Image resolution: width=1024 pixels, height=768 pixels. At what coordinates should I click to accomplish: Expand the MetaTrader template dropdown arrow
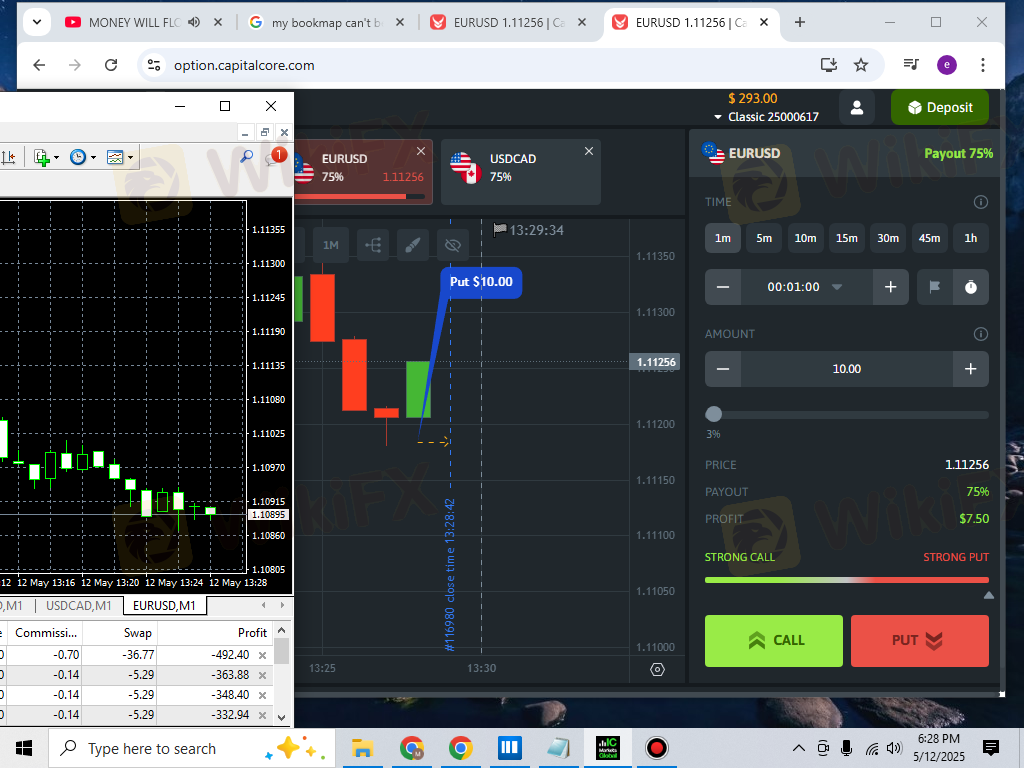[x=56, y=158]
